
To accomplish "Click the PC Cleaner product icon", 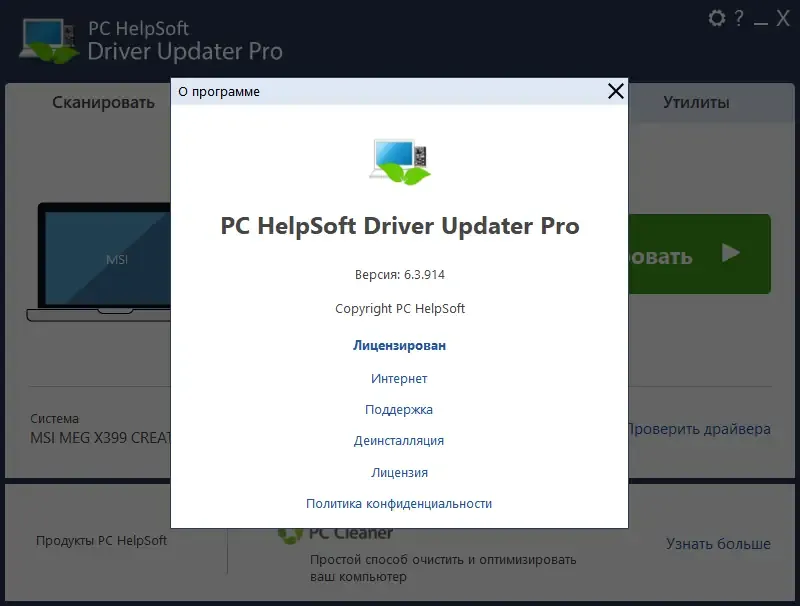I will click(290, 535).
